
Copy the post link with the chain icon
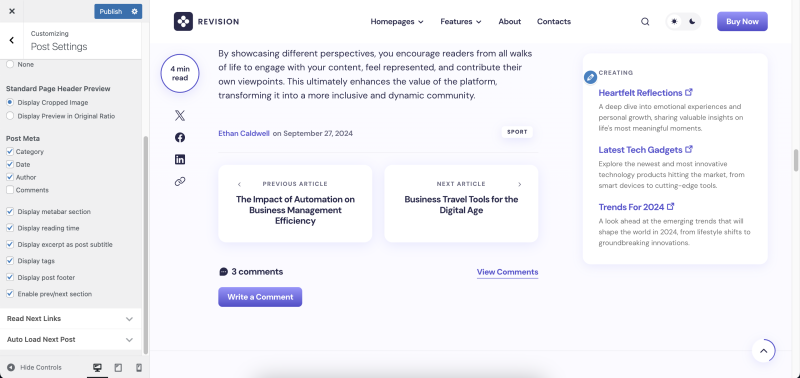point(180,182)
